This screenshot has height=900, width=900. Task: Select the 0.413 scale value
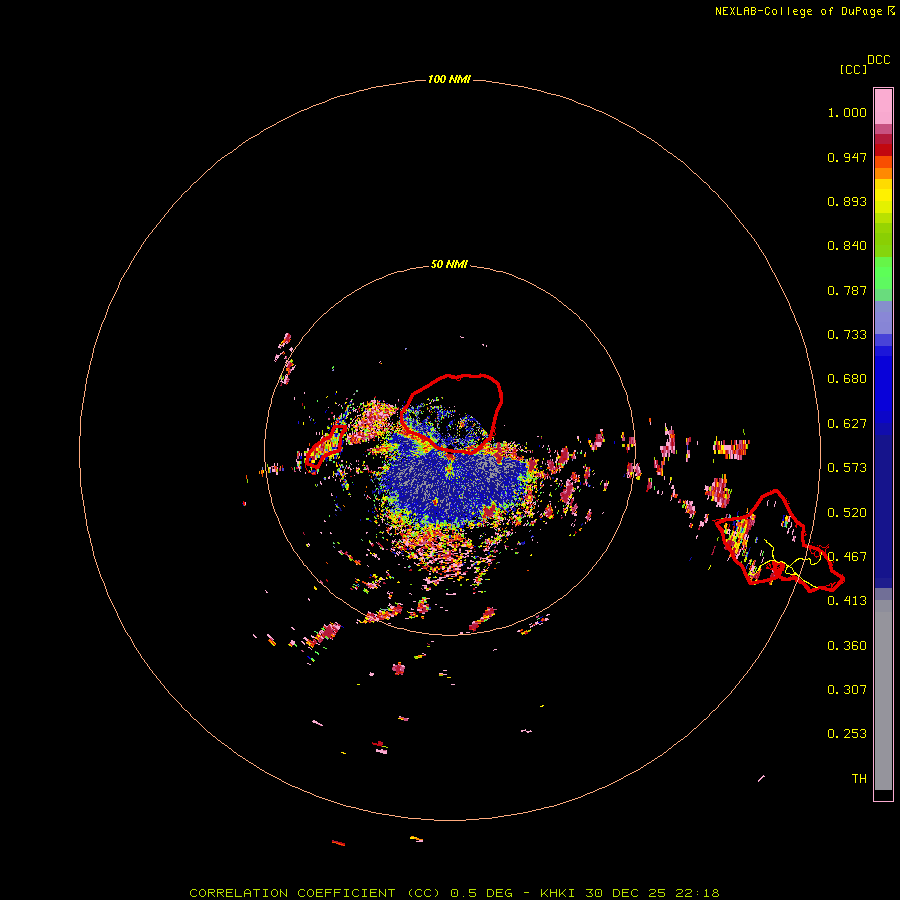tap(847, 601)
